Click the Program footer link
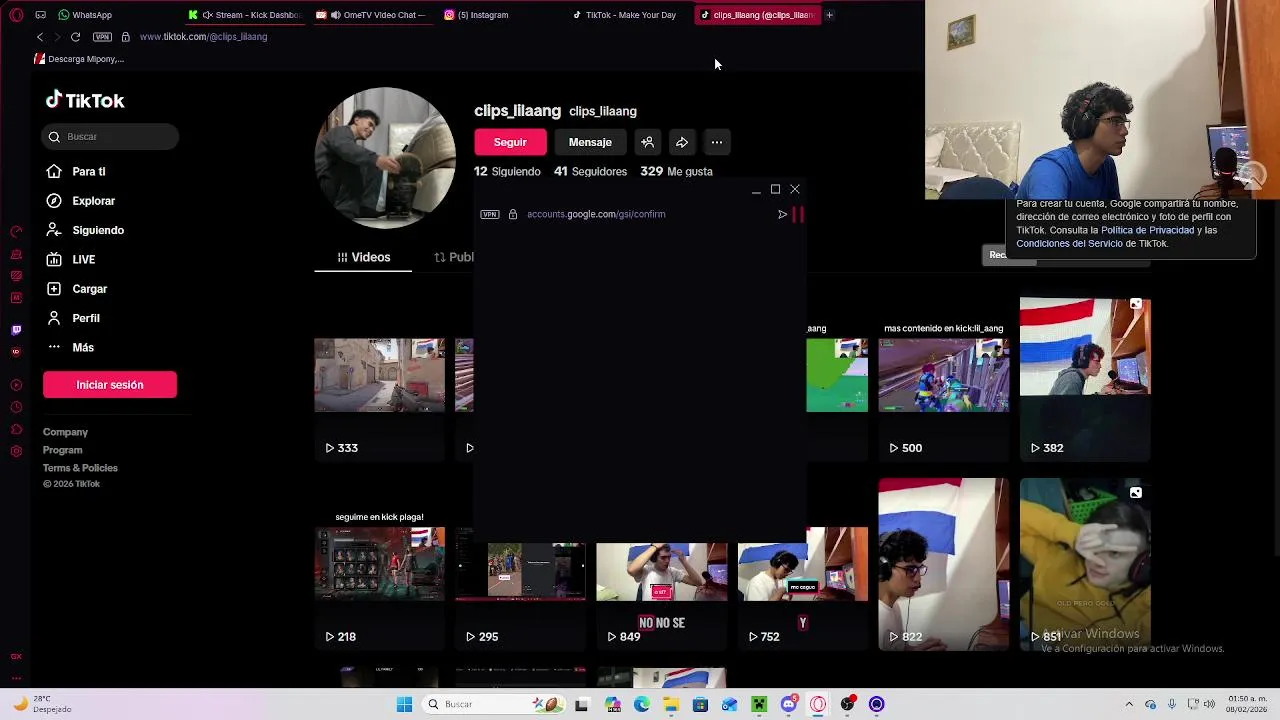The width and height of the screenshot is (1280, 720). click(62, 450)
